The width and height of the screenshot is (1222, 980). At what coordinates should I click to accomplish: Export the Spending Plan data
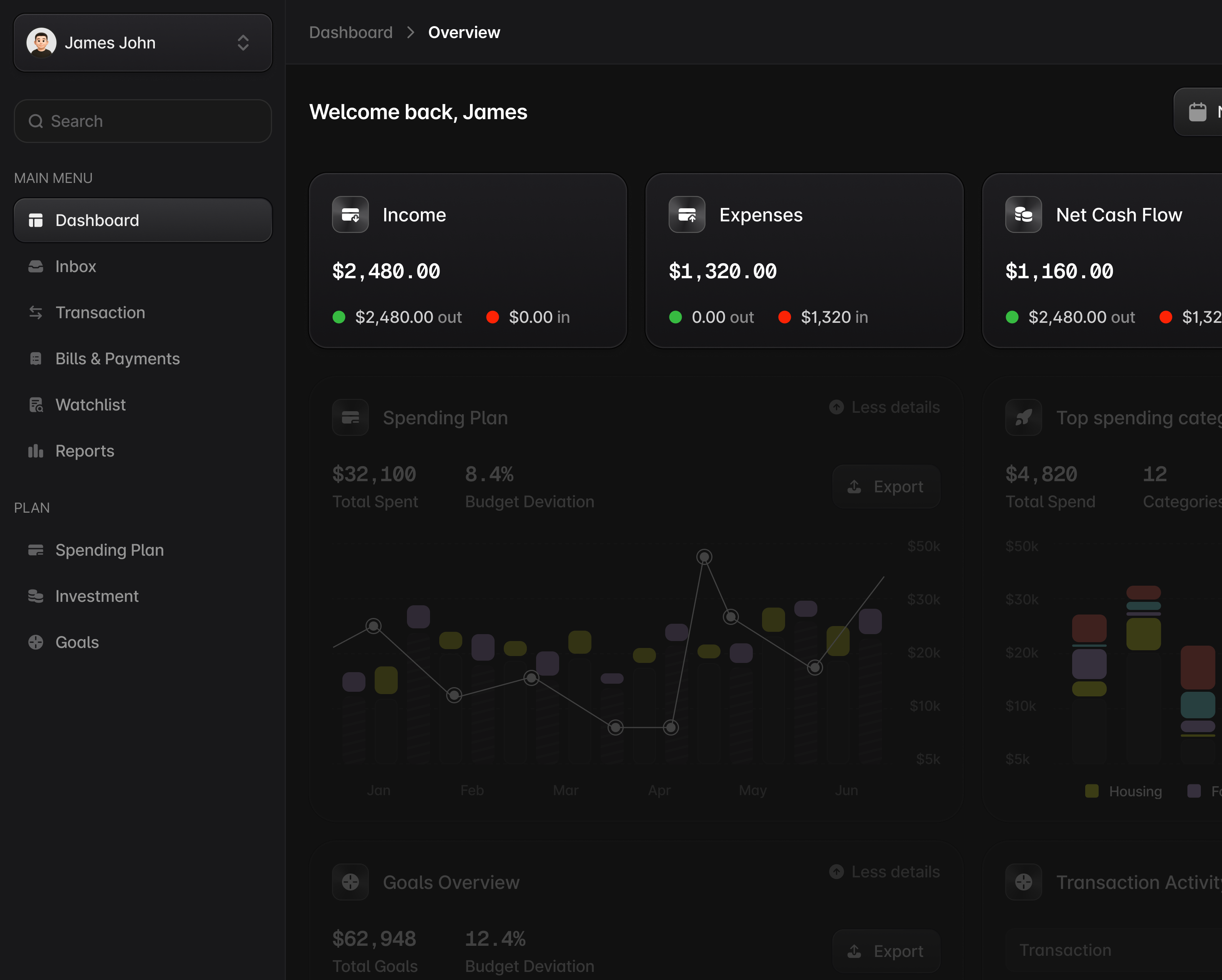tap(886, 486)
